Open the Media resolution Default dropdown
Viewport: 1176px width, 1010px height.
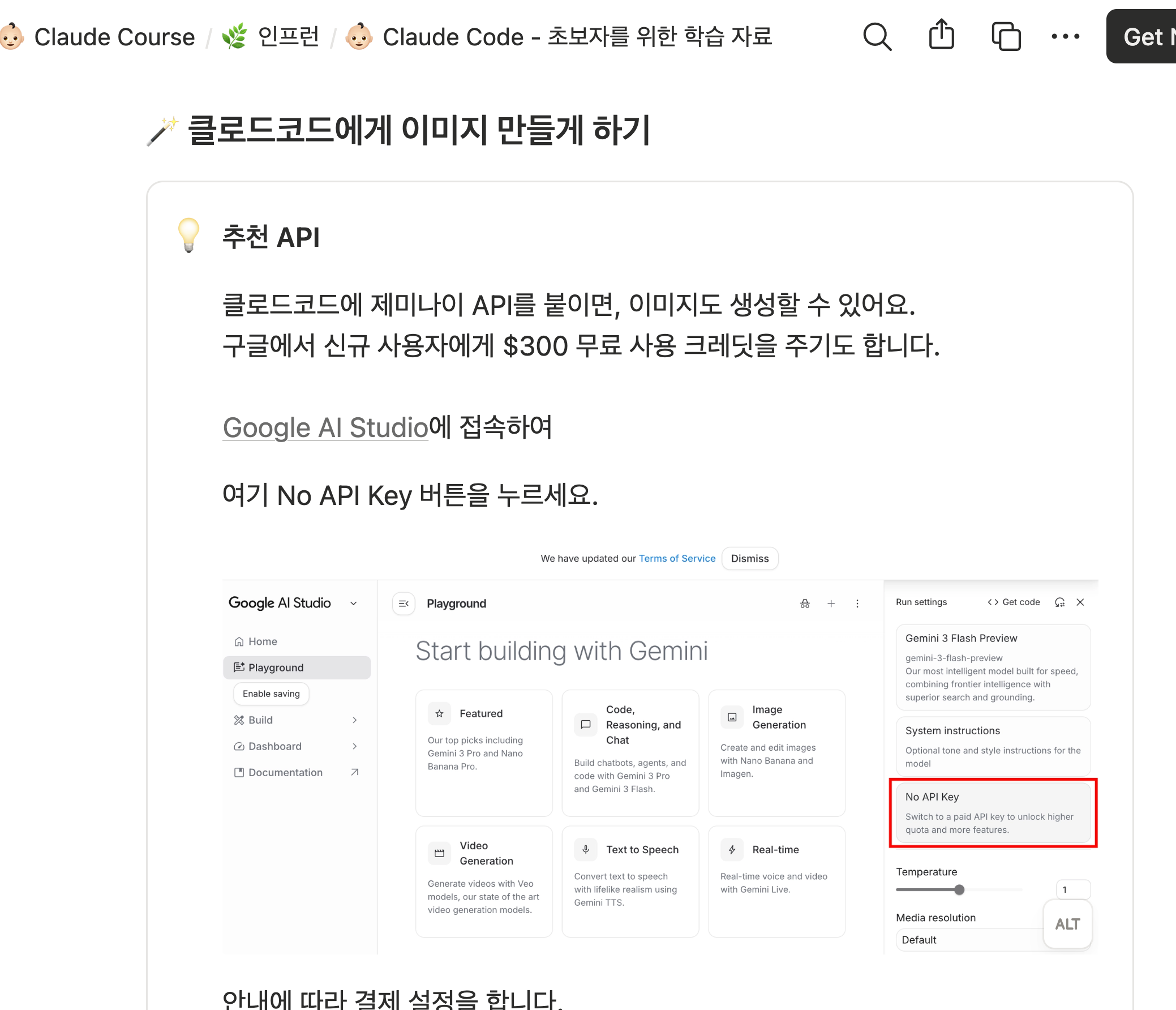pyautogui.click(x=993, y=940)
